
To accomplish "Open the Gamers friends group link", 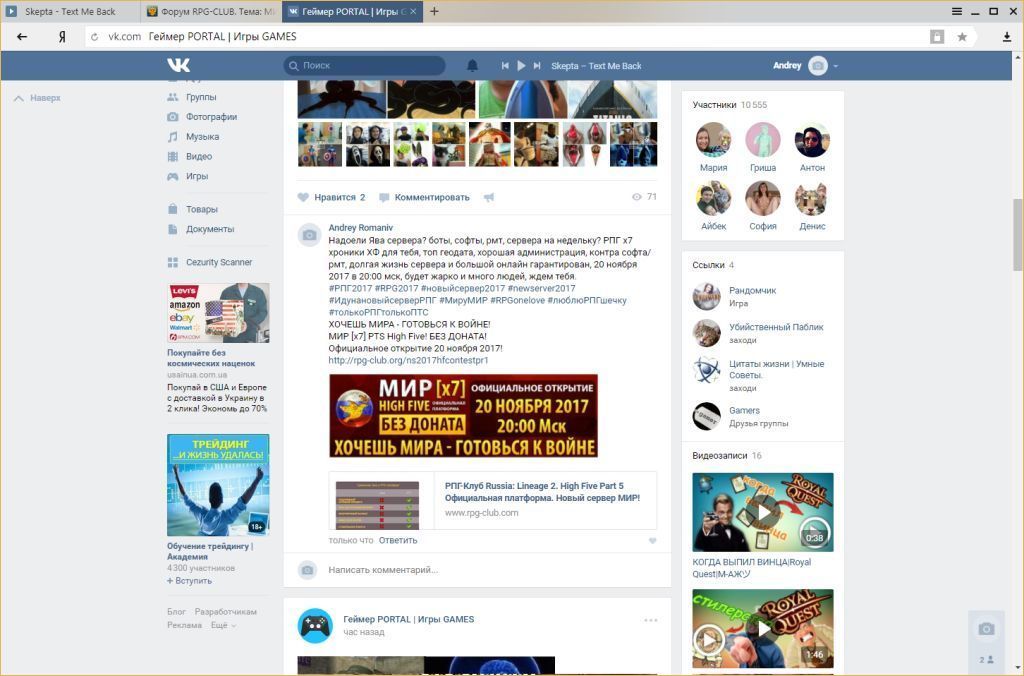I will (x=744, y=410).
